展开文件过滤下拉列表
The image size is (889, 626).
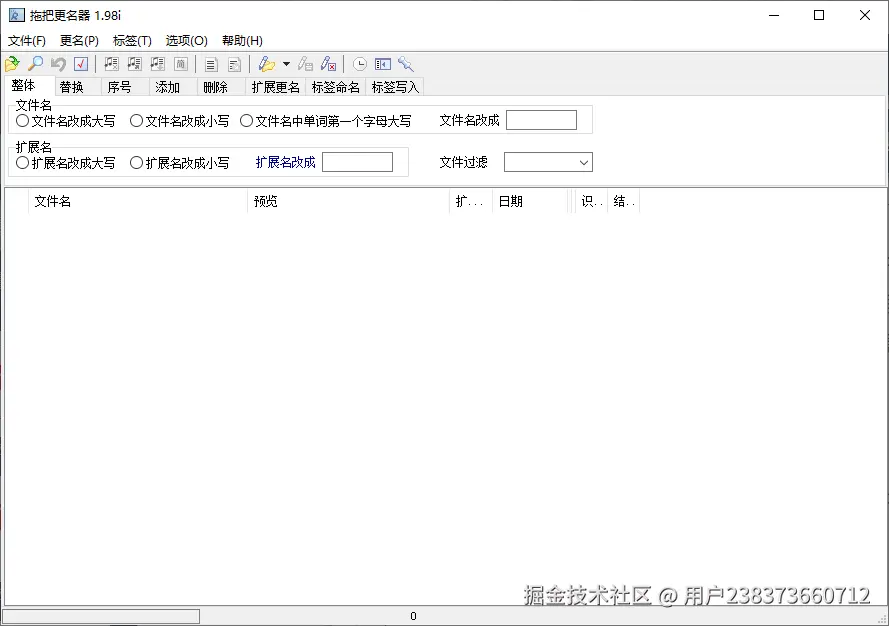(582, 162)
